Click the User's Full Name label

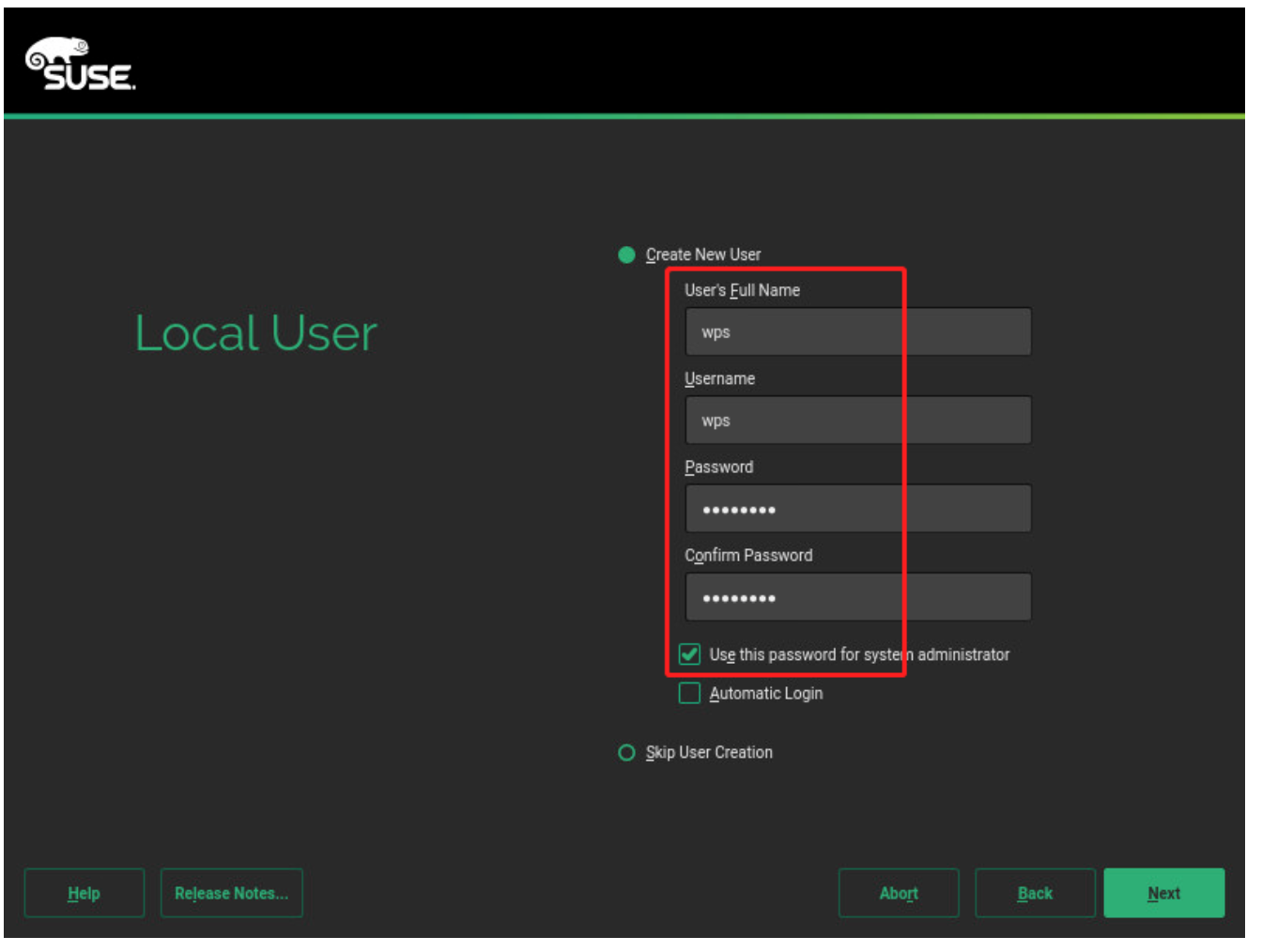(742, 290)
